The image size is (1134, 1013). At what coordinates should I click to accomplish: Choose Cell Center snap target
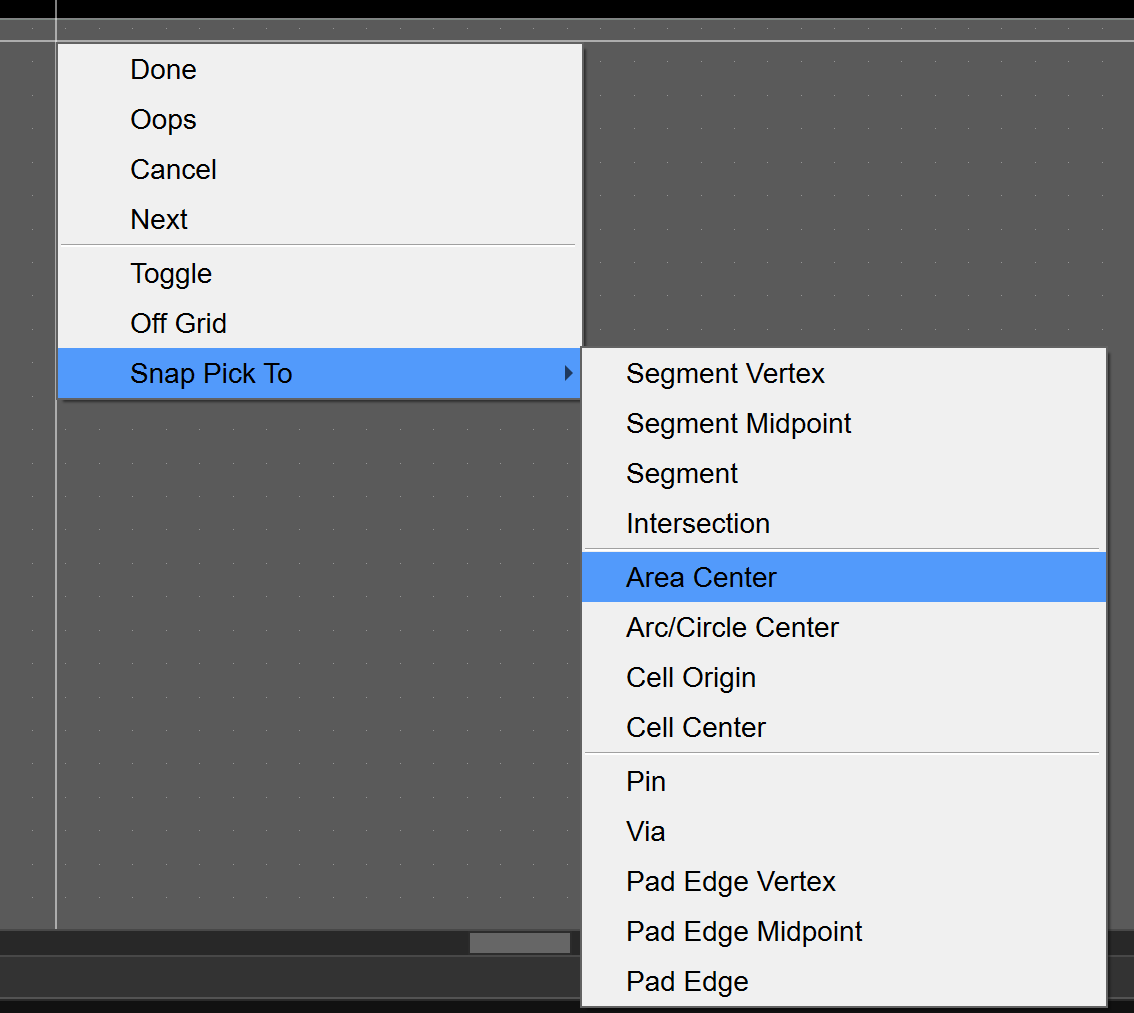[x=696, y=728]
